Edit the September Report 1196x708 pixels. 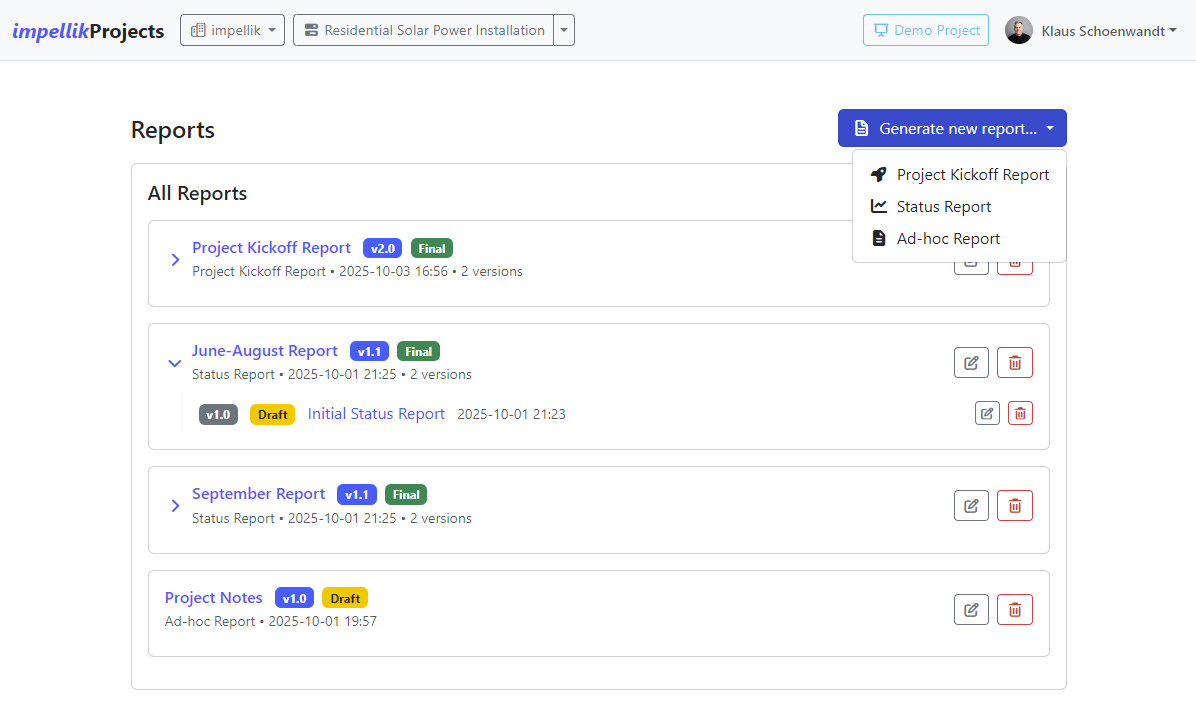971,506
